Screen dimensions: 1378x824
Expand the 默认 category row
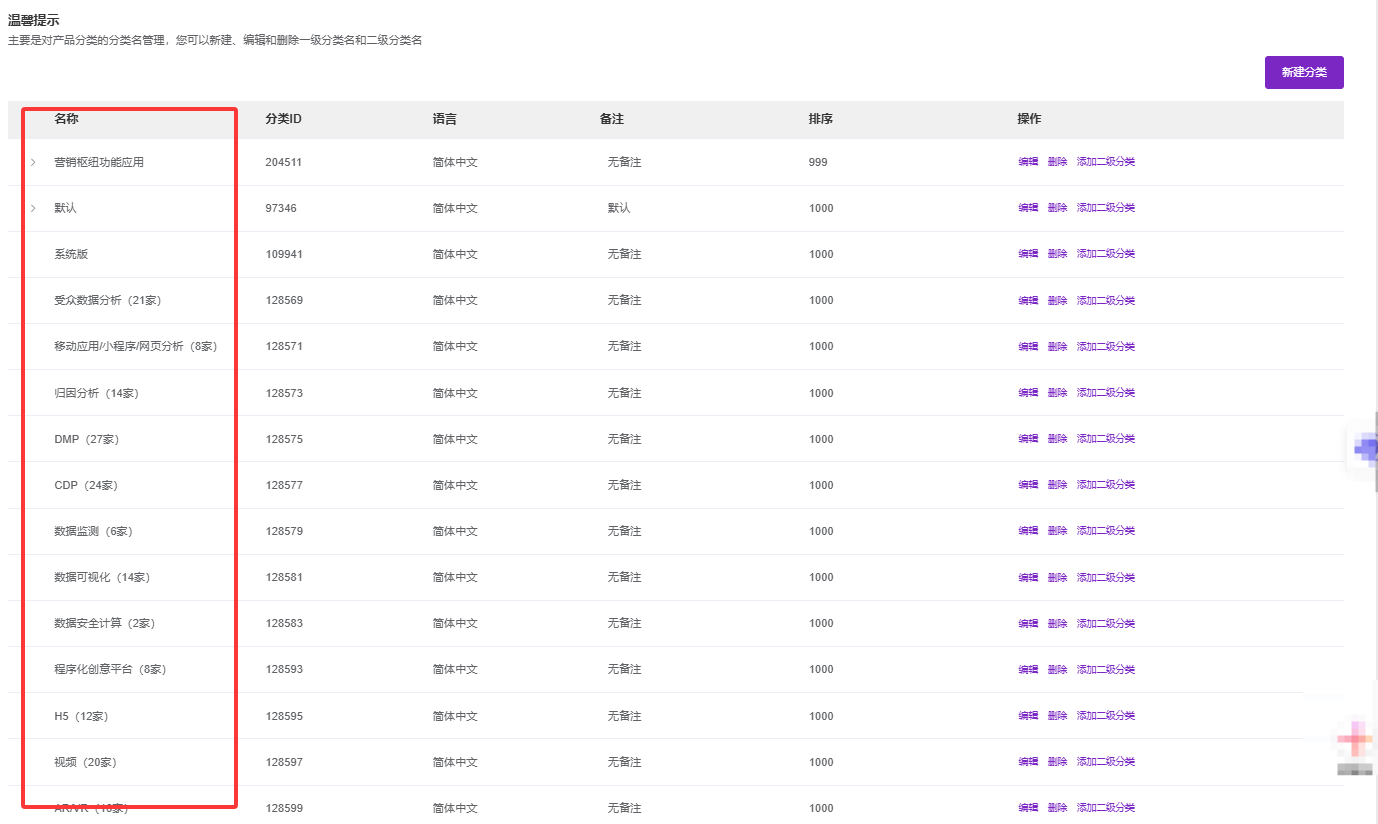[33, 208]
